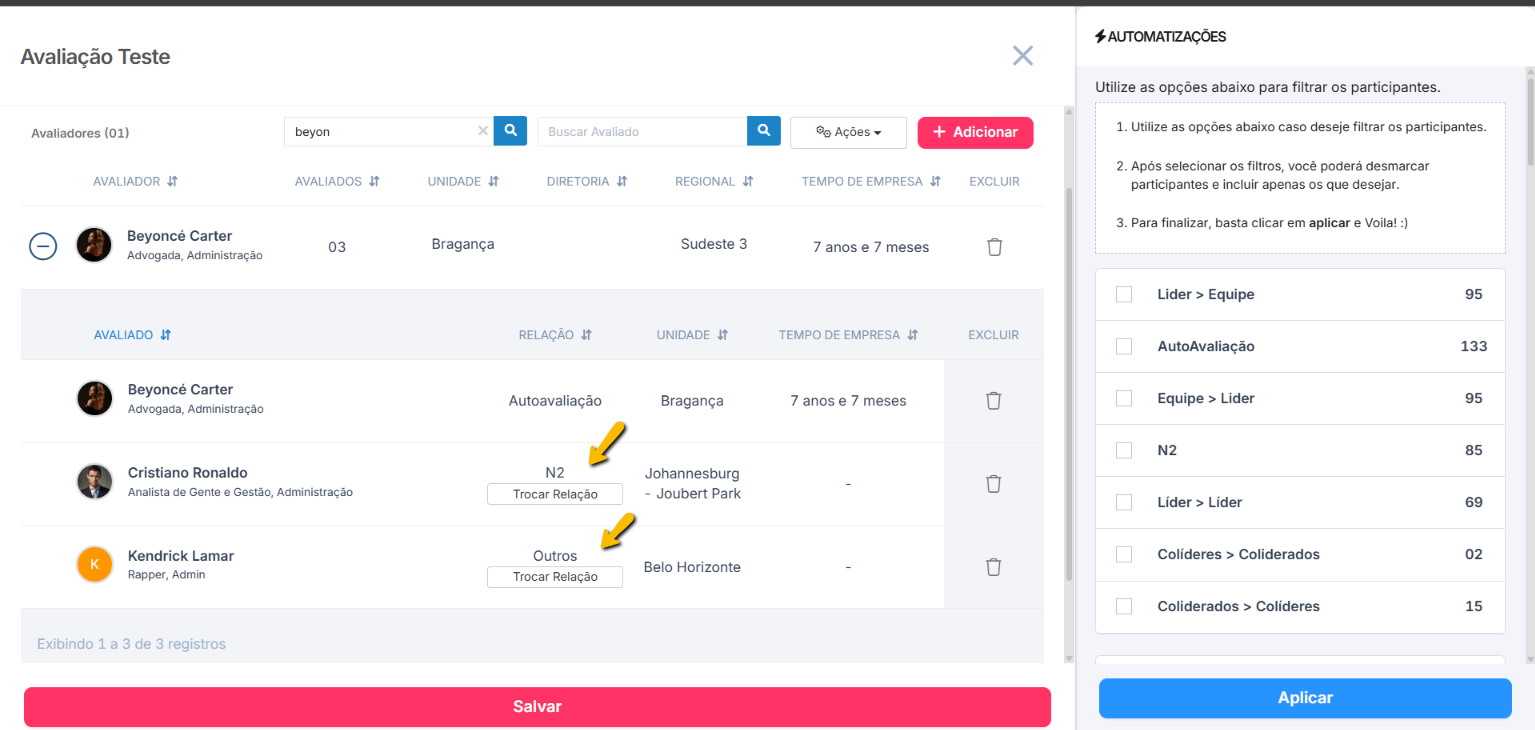Click Trocar Relação for Kendrick Lamar
The height and width of the screenshot is (730, 1535).
coord(555,577)
